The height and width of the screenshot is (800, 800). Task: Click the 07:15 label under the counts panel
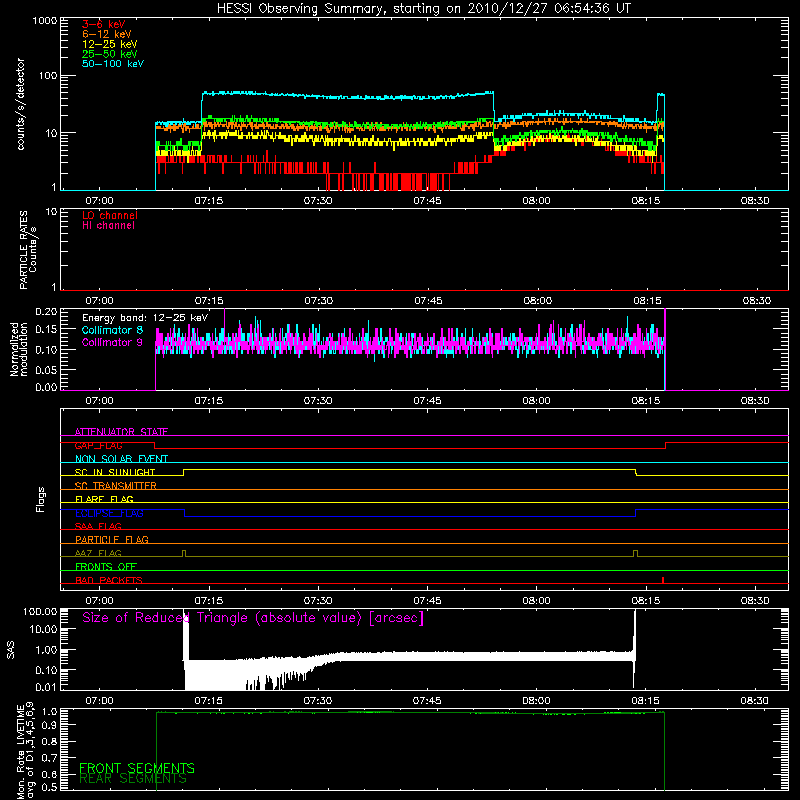(x=209, y=201)
